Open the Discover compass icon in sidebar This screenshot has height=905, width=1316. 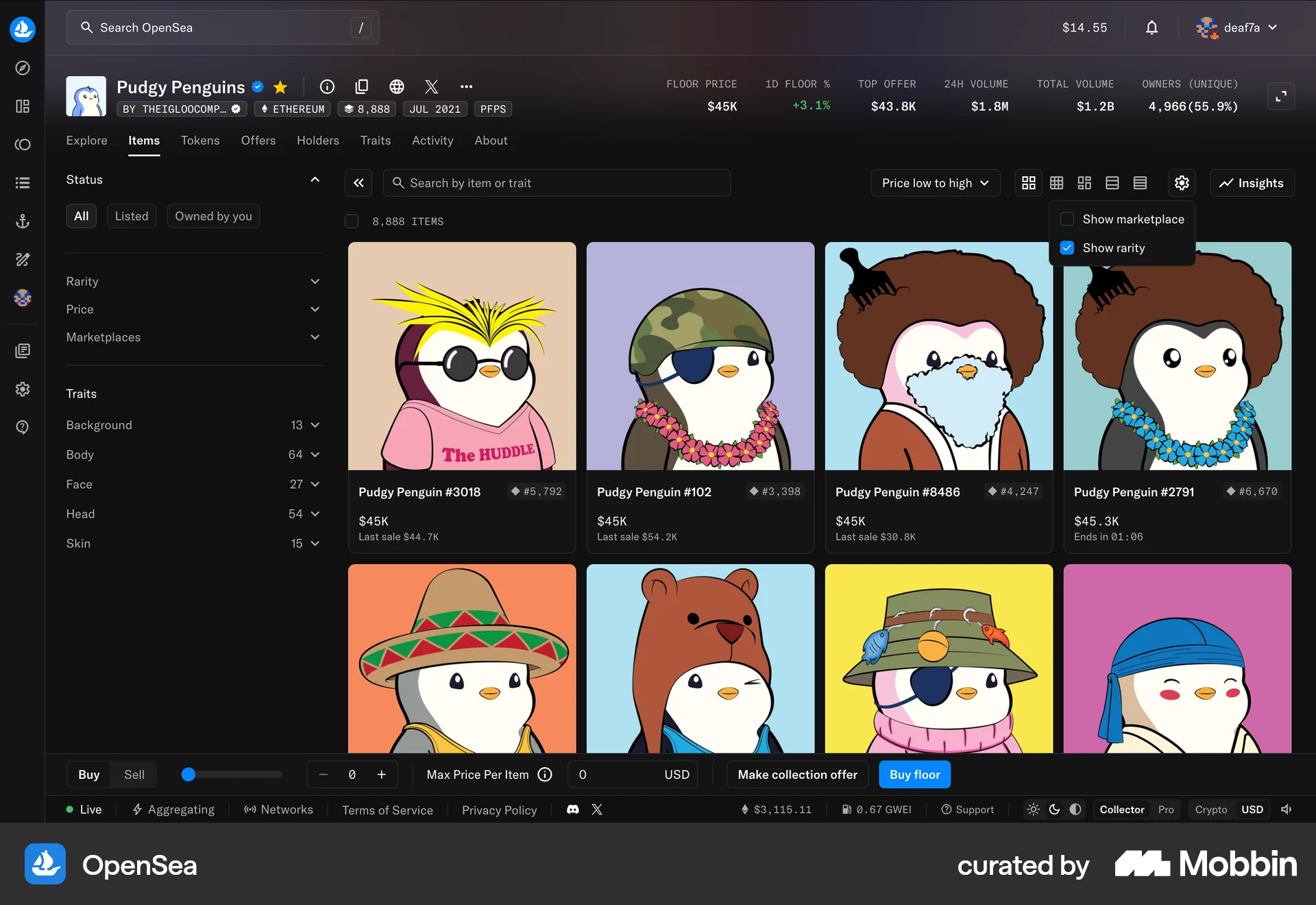point(22,68)
